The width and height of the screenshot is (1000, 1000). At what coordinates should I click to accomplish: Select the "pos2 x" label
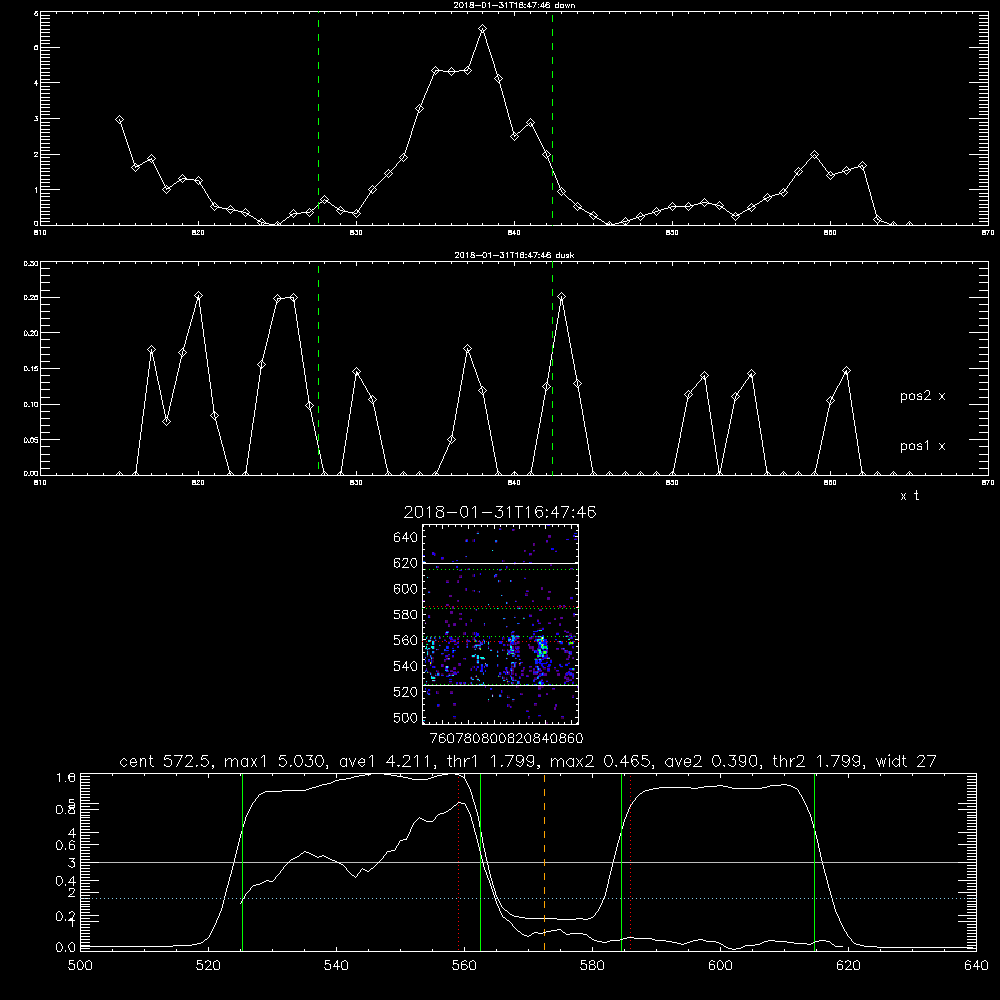(x=922, y=396)
